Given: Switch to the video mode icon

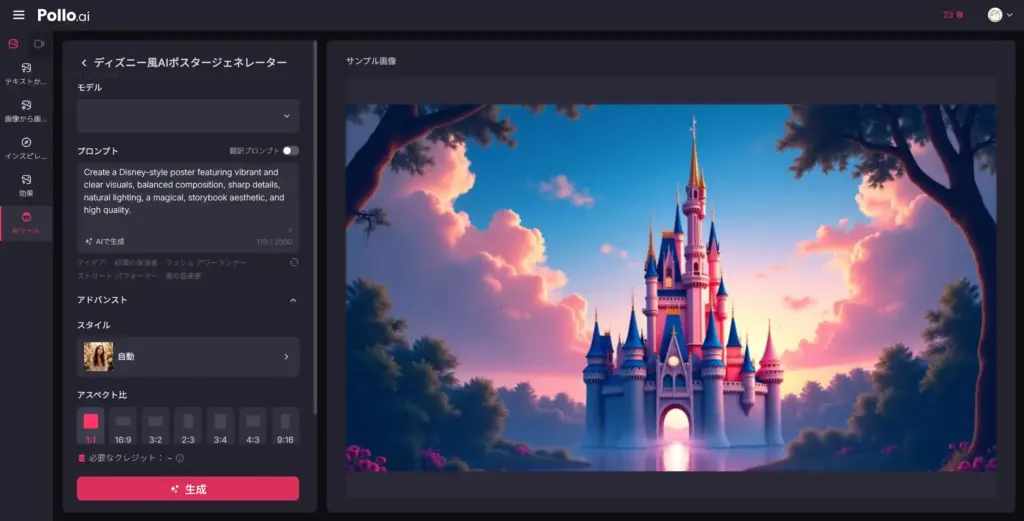Looking at the screenshot, I should [x=39, y=44].
